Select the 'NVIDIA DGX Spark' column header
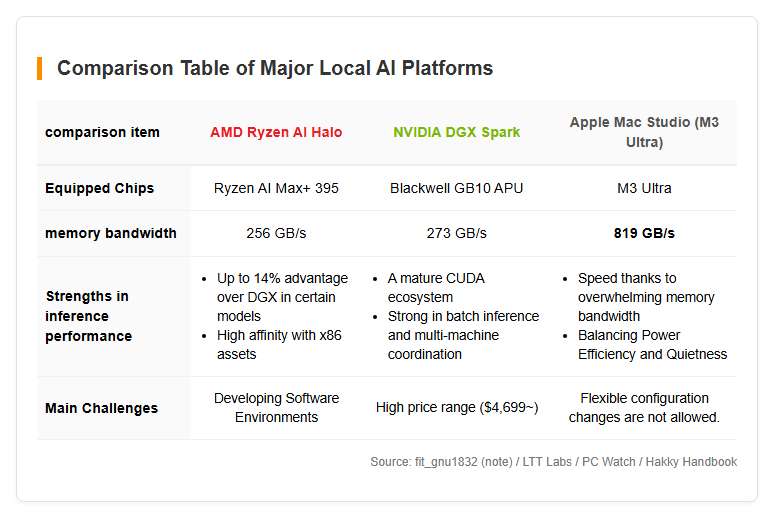This screenshot has width=774, height=519. pyautogui.click(x=457, y=132)
